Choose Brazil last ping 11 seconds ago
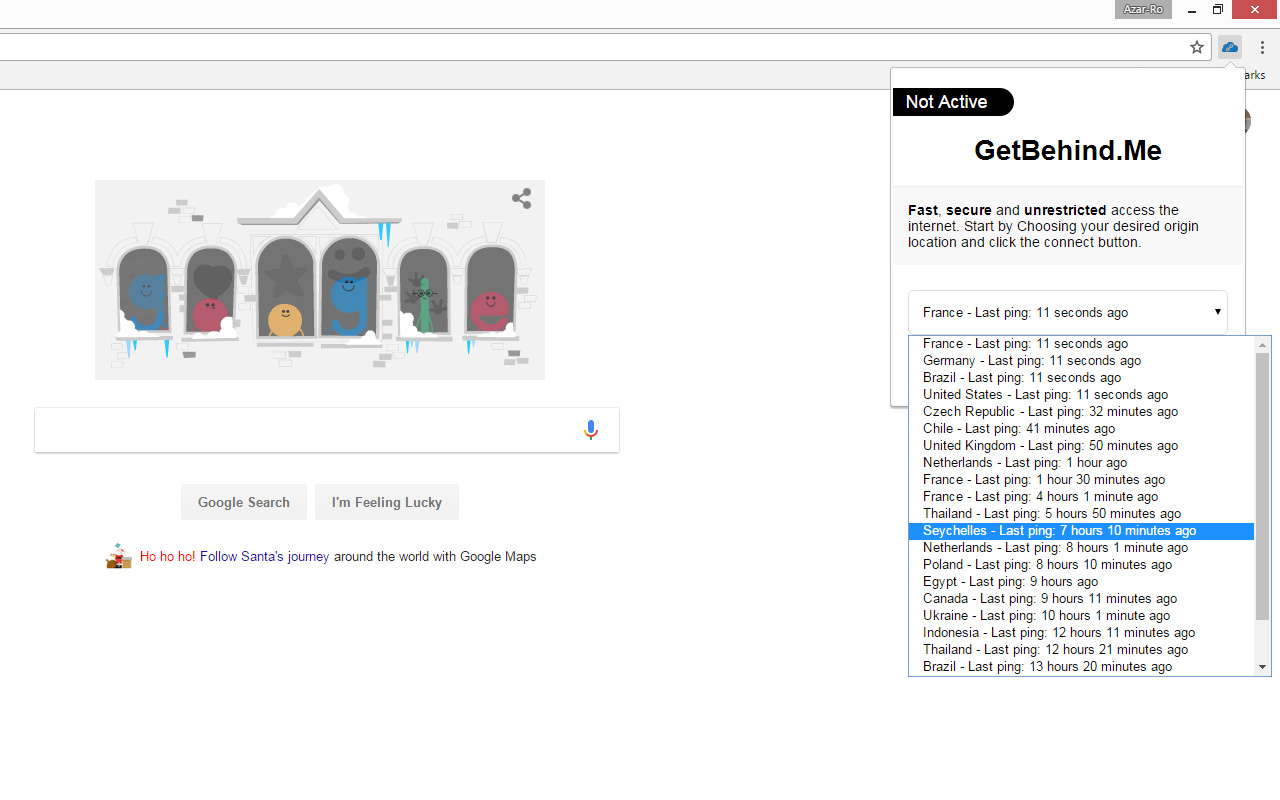Viewport: 1280px width, 800px height. pyautogui.click(x=1081, y=377)
